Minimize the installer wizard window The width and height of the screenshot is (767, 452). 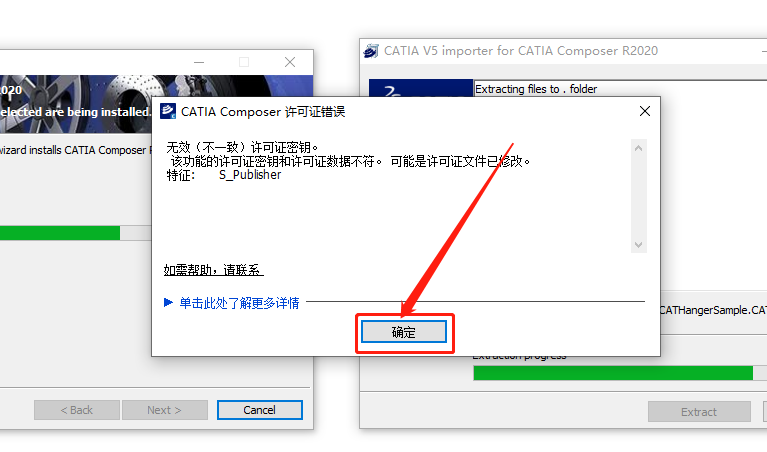199,62
